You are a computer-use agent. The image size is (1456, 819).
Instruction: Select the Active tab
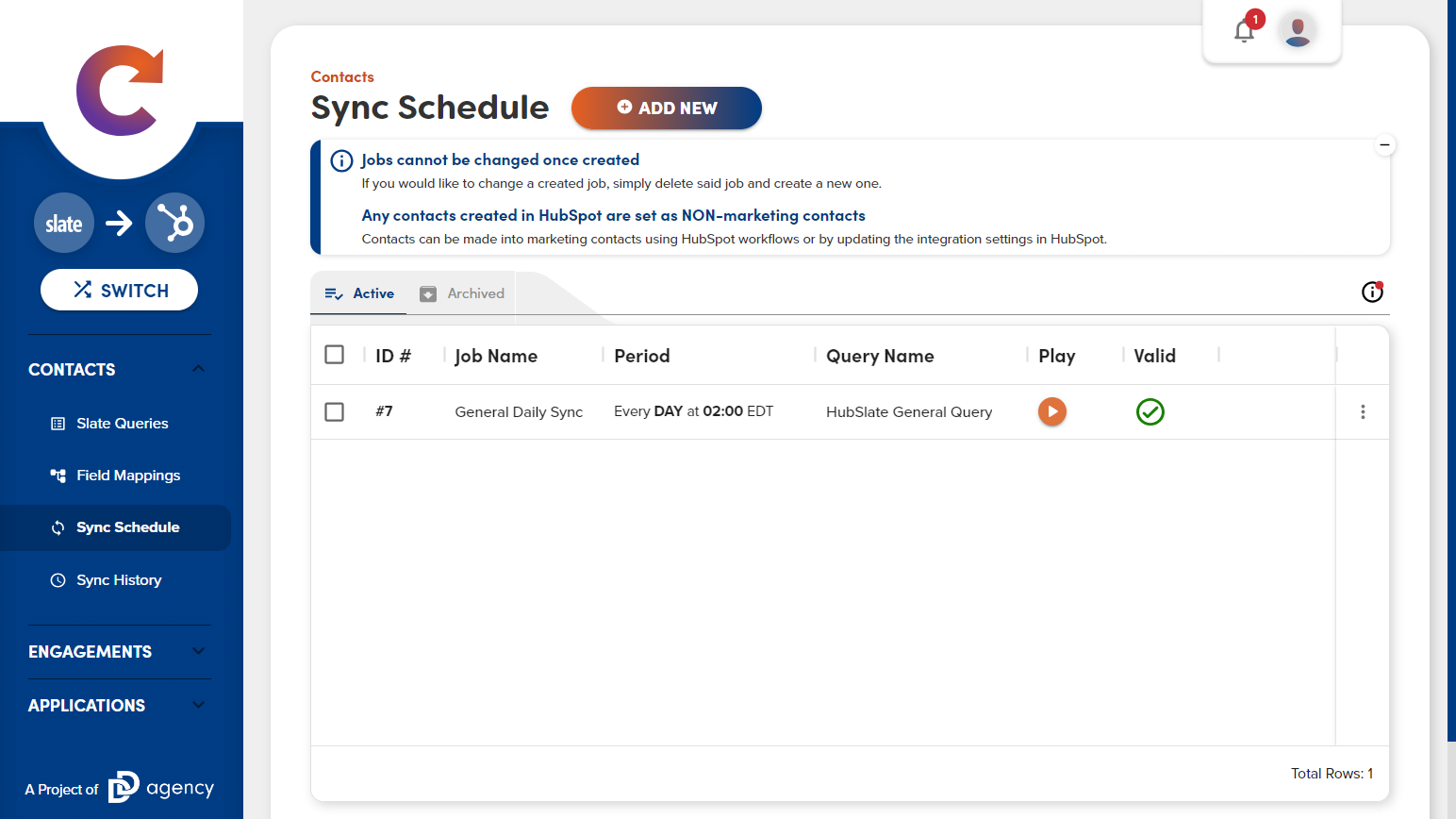tap(359, 293)
